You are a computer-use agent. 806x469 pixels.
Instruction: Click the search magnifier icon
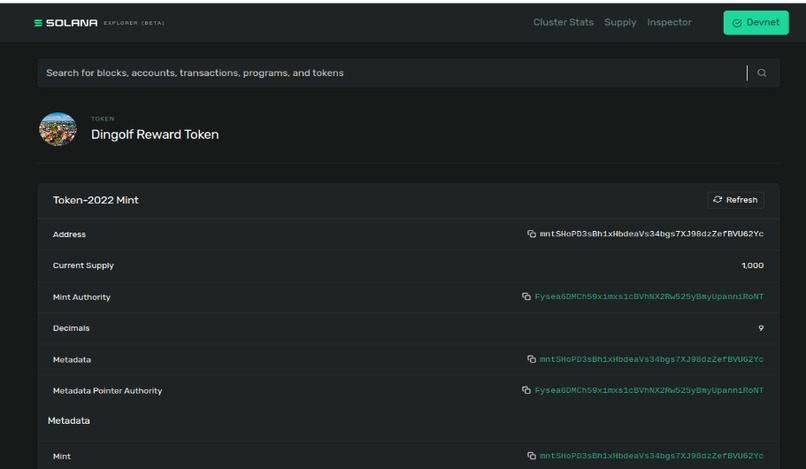762,73
